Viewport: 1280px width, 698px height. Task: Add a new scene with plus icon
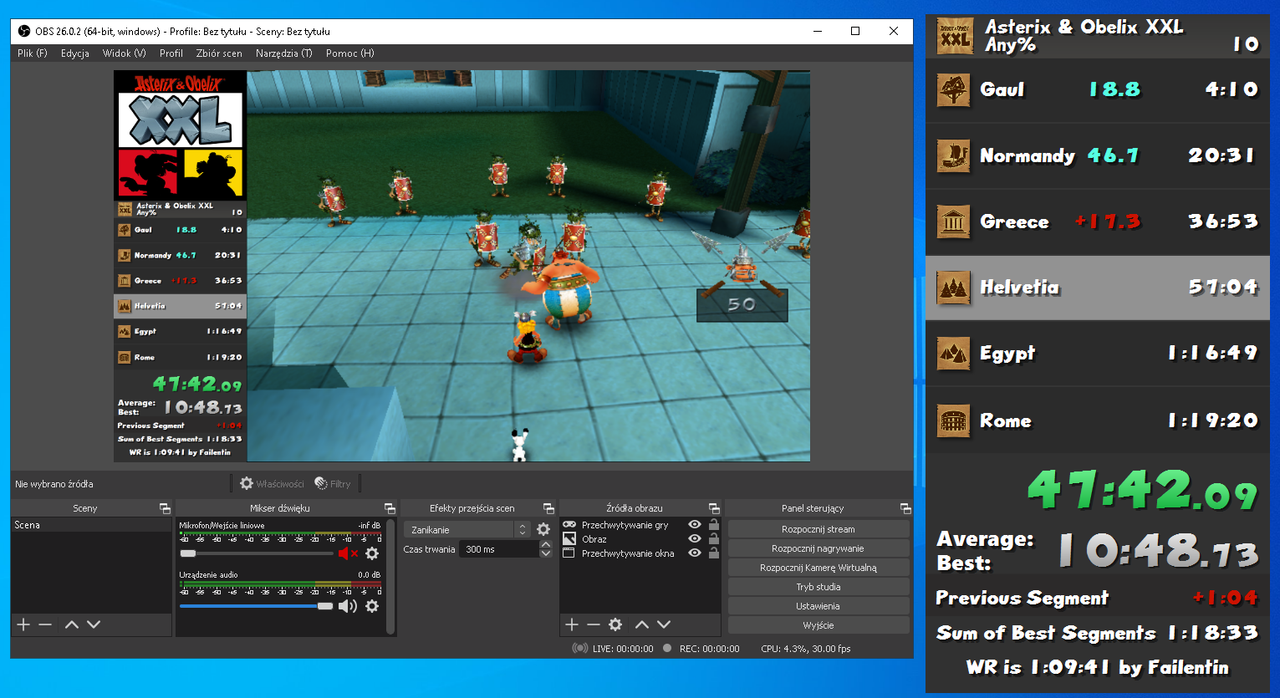click(24, 624)
